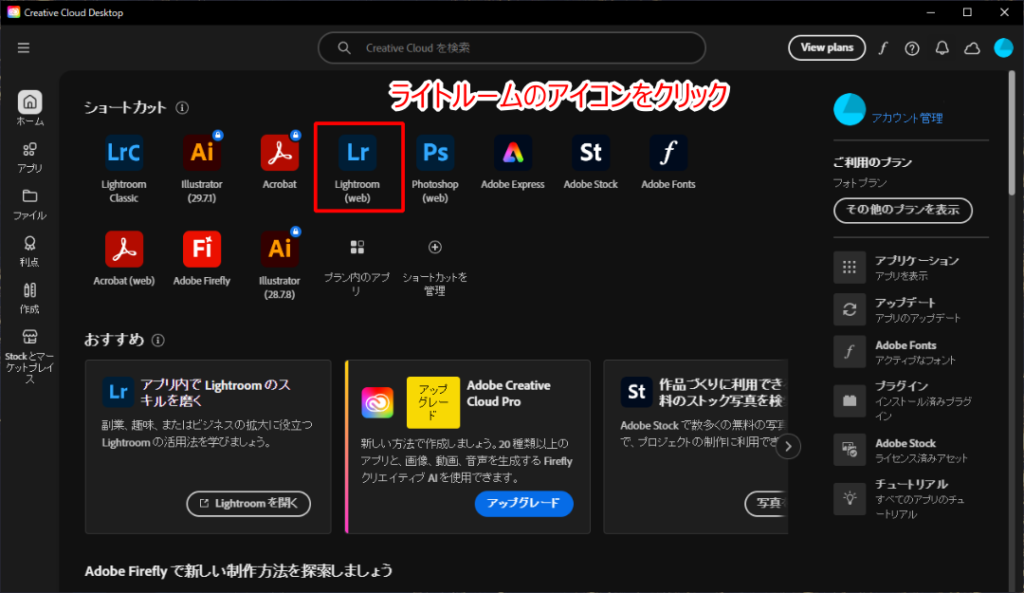1024x593 pixels.
Task: Check cloud sync status icon
Action: click(x=972, y=48)
